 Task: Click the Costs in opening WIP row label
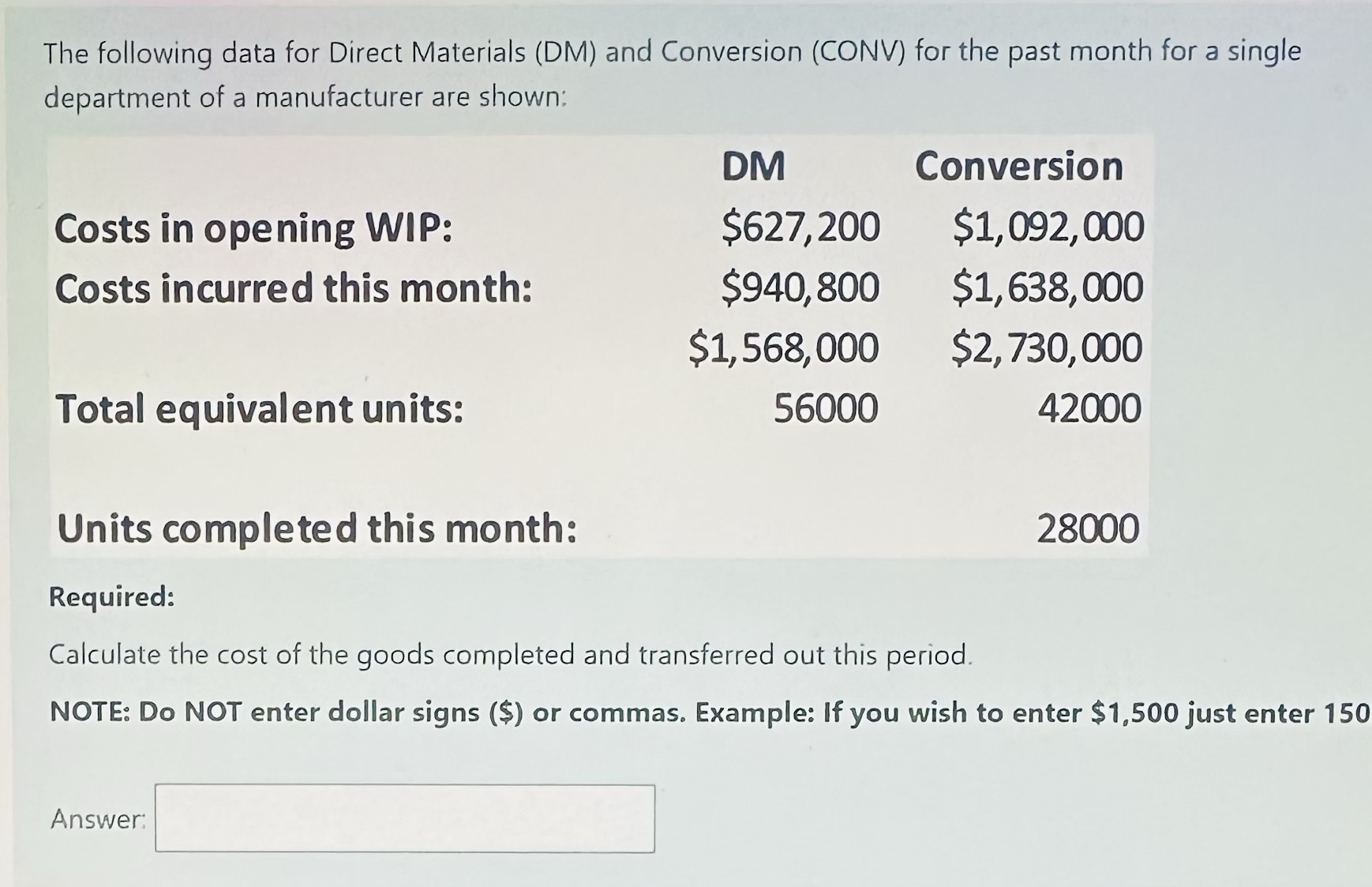click(253, 229)
